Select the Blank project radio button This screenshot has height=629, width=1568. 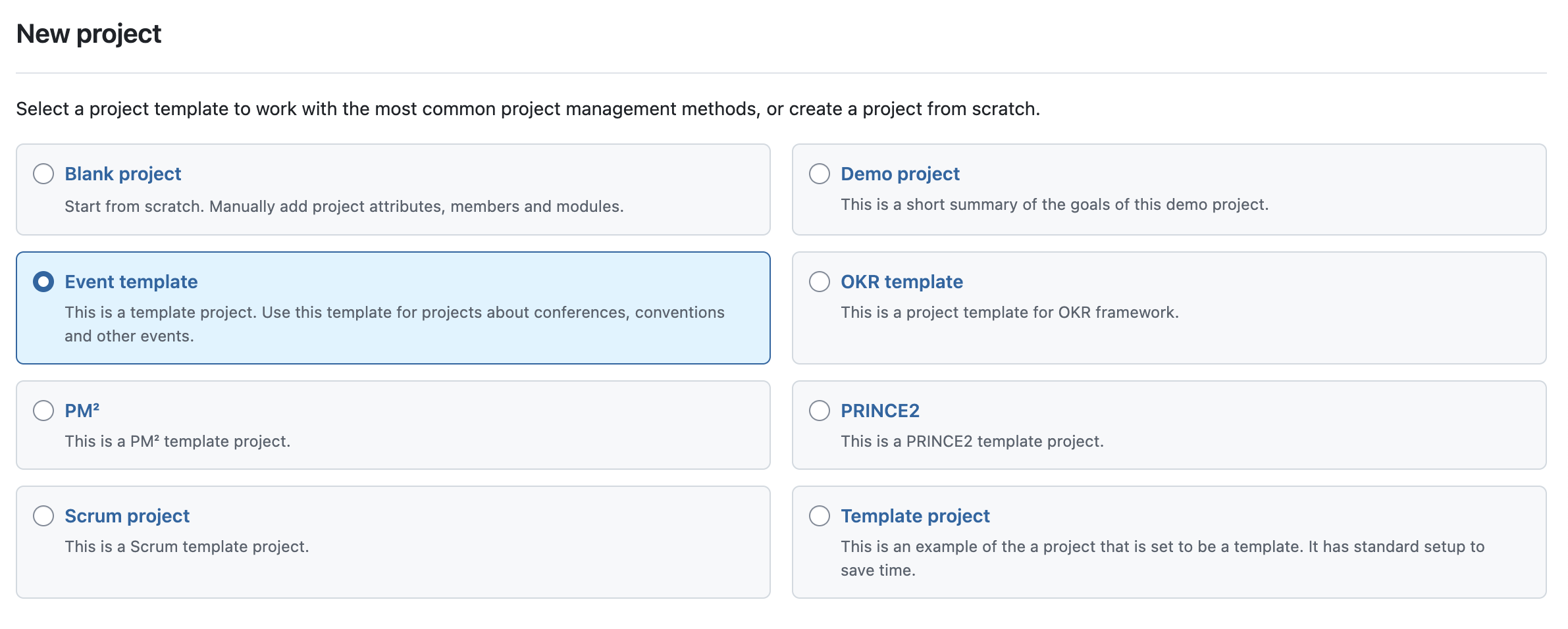click(x=44, y=174)
